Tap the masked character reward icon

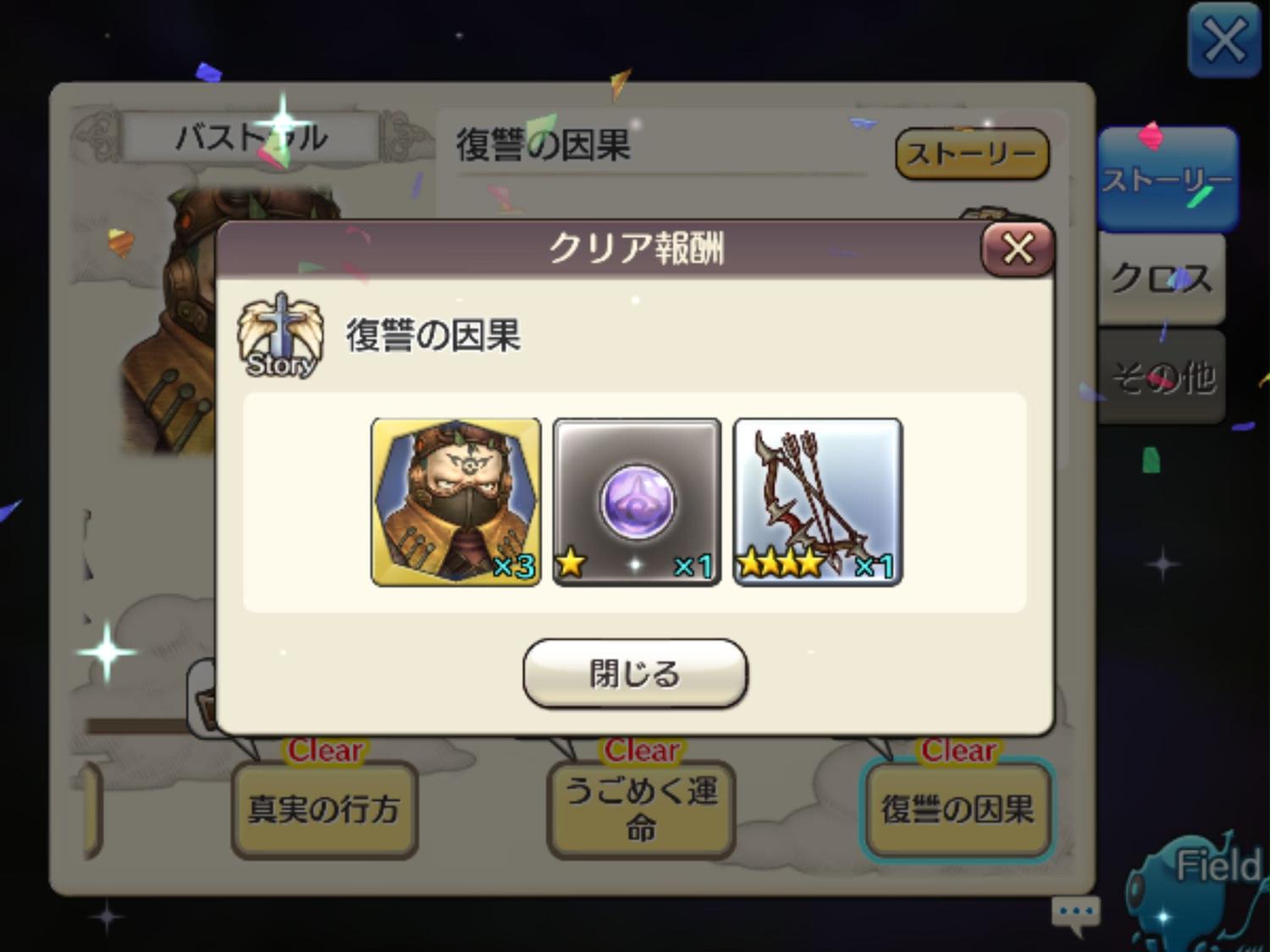pos(456,501)
